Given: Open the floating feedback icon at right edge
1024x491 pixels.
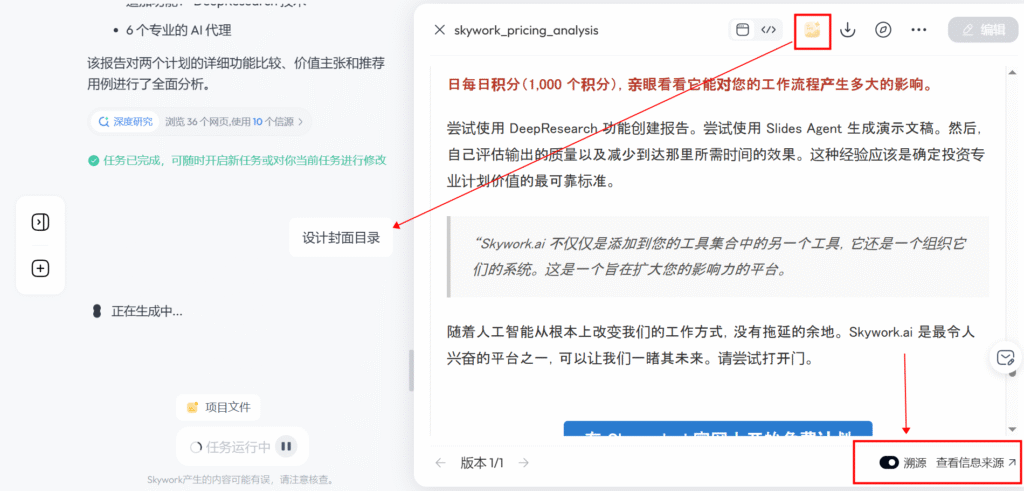Looking at the screenshot, I should (1004, 357).
